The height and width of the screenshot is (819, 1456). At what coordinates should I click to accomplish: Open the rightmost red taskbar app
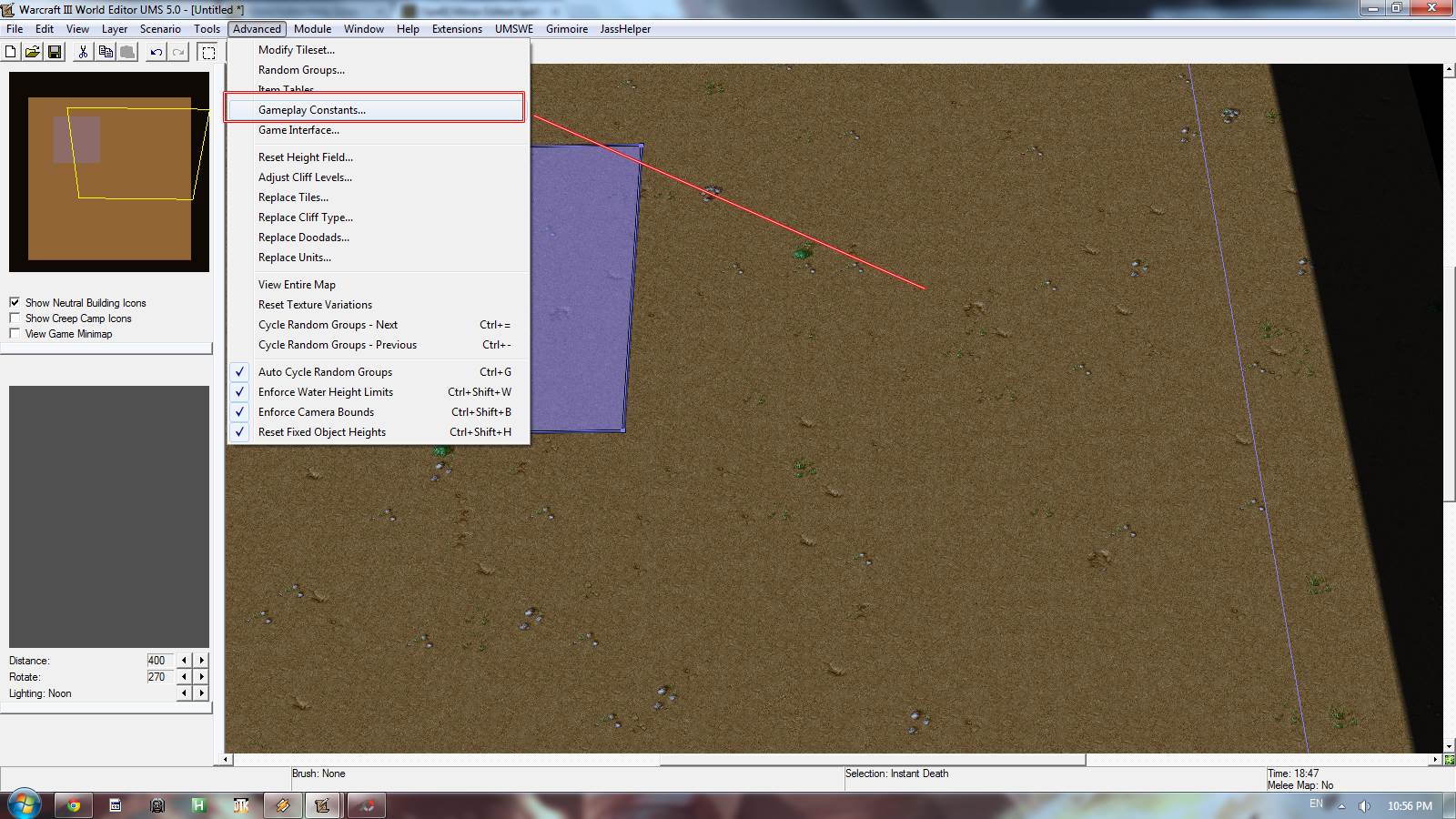click(367, 805)
